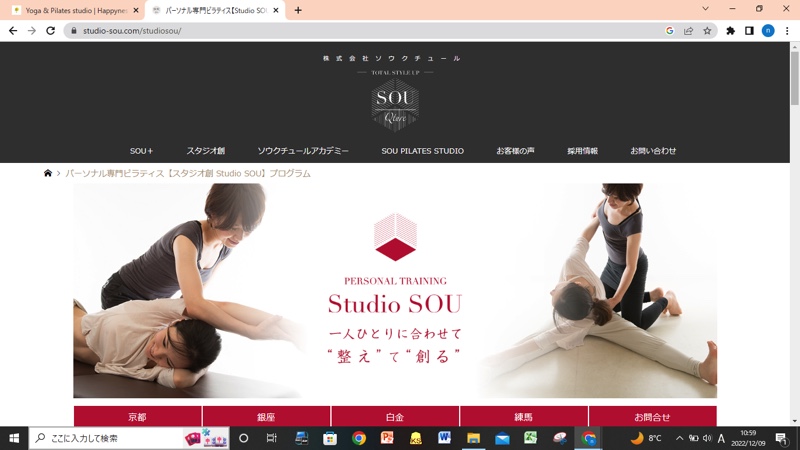The image size is (800, 450).
Task: Open PowerPoint from the taskbar
Action: (x=387, y=438)
